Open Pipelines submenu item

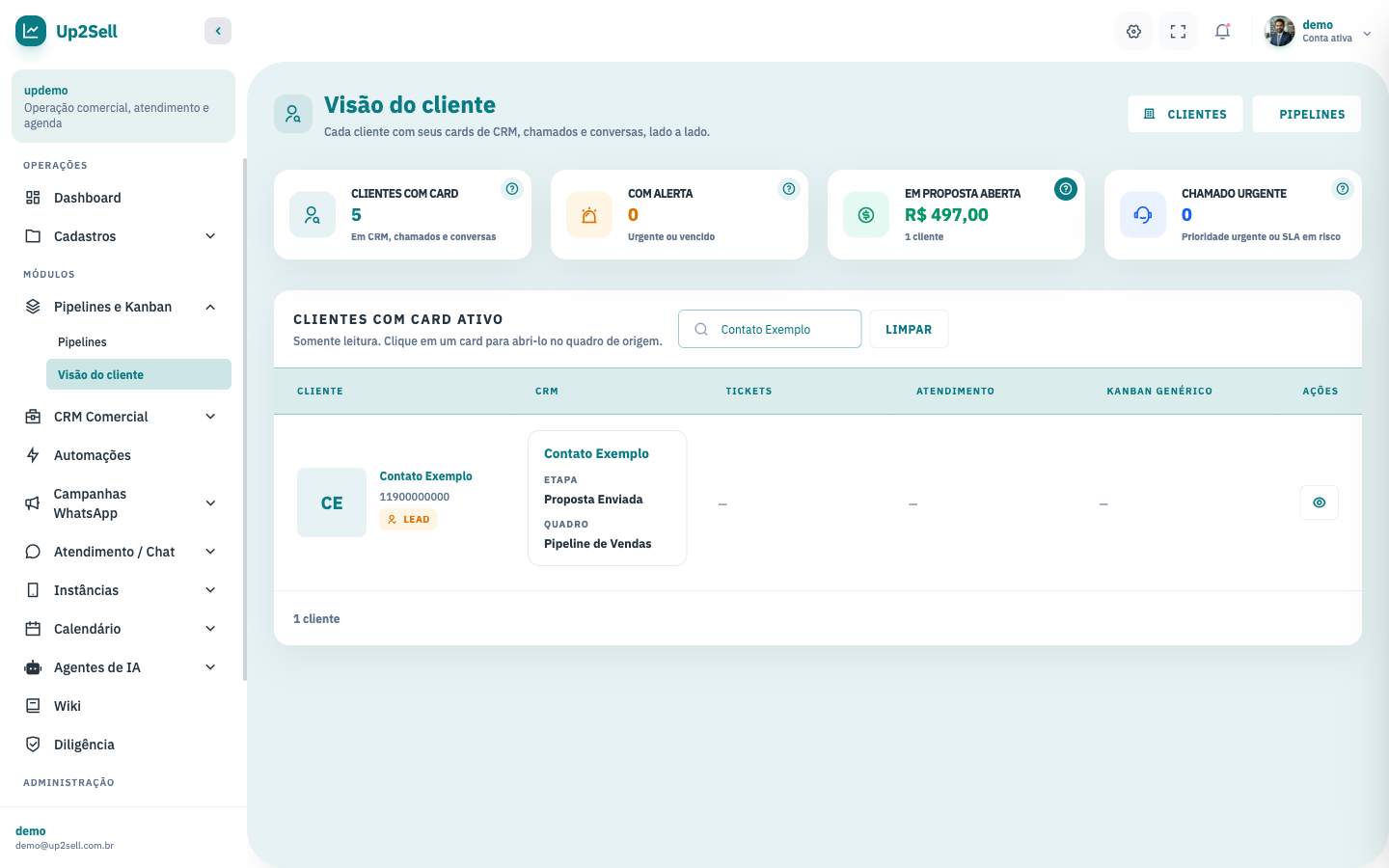click(139, 342)
